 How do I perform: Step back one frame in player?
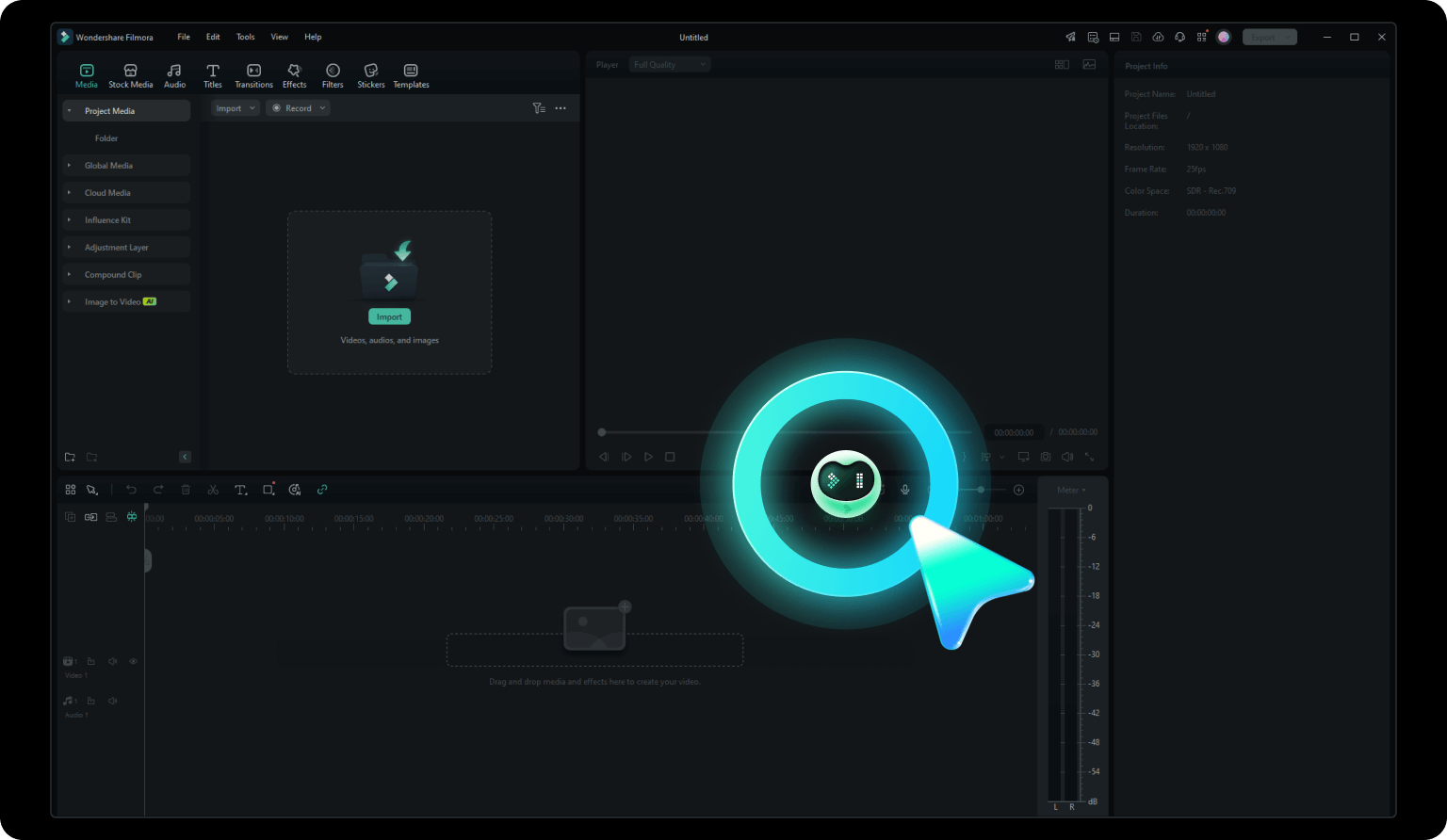coord(604,457)
